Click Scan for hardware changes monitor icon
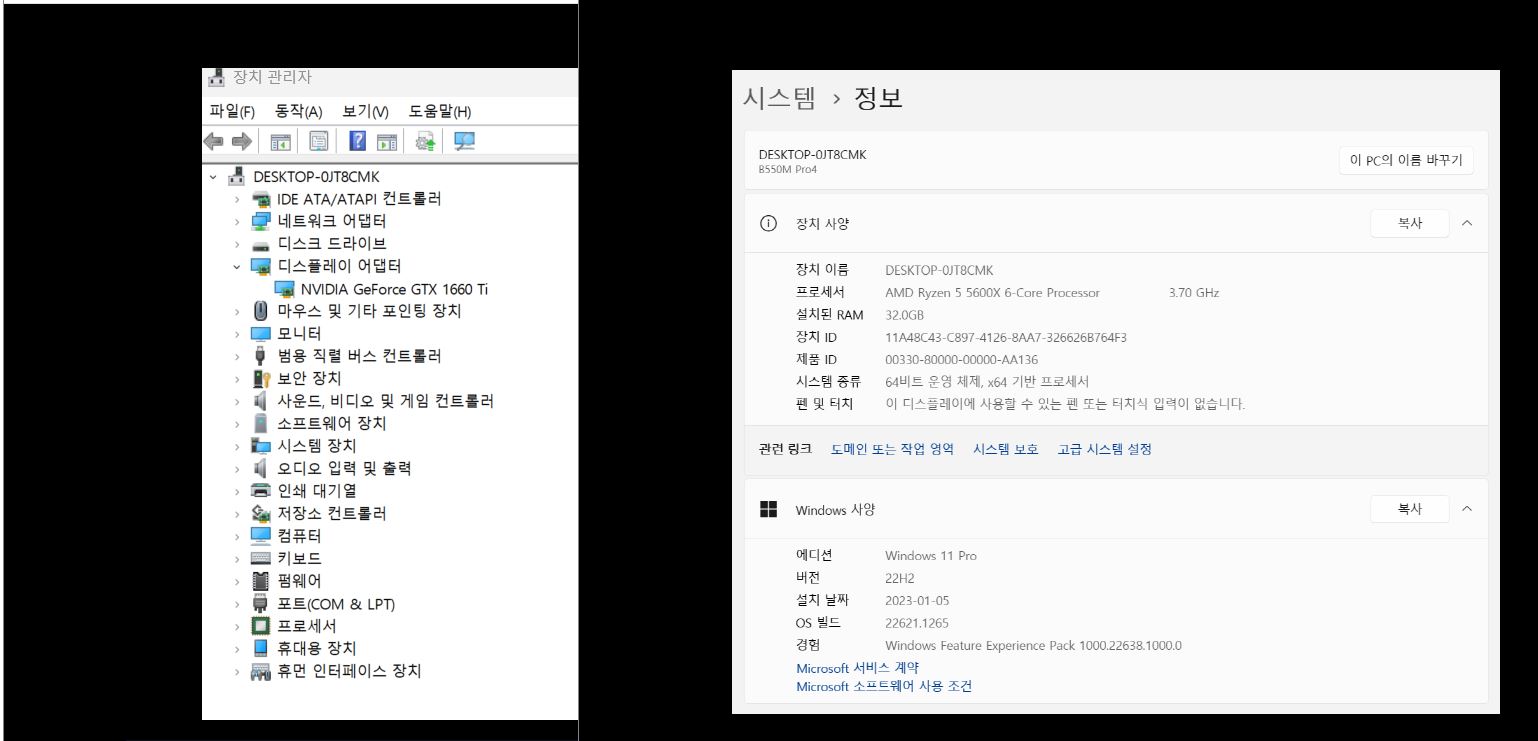 [x=464, y=142]
